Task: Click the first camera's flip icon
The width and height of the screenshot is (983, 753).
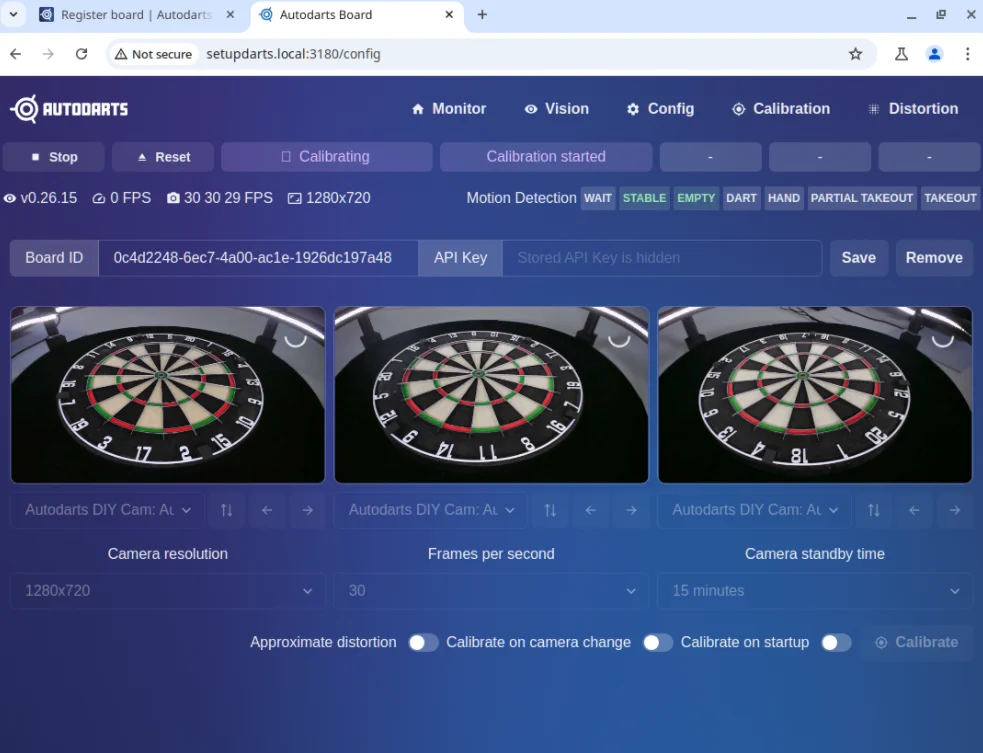Action: pos(226,510)
